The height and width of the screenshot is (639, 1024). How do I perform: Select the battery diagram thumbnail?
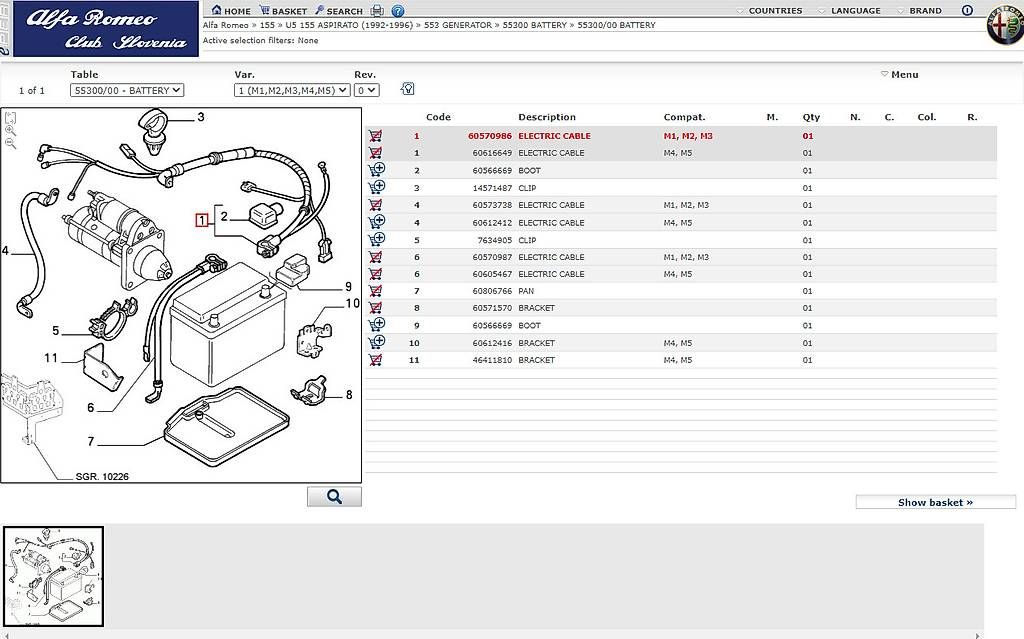click(53, 576)
